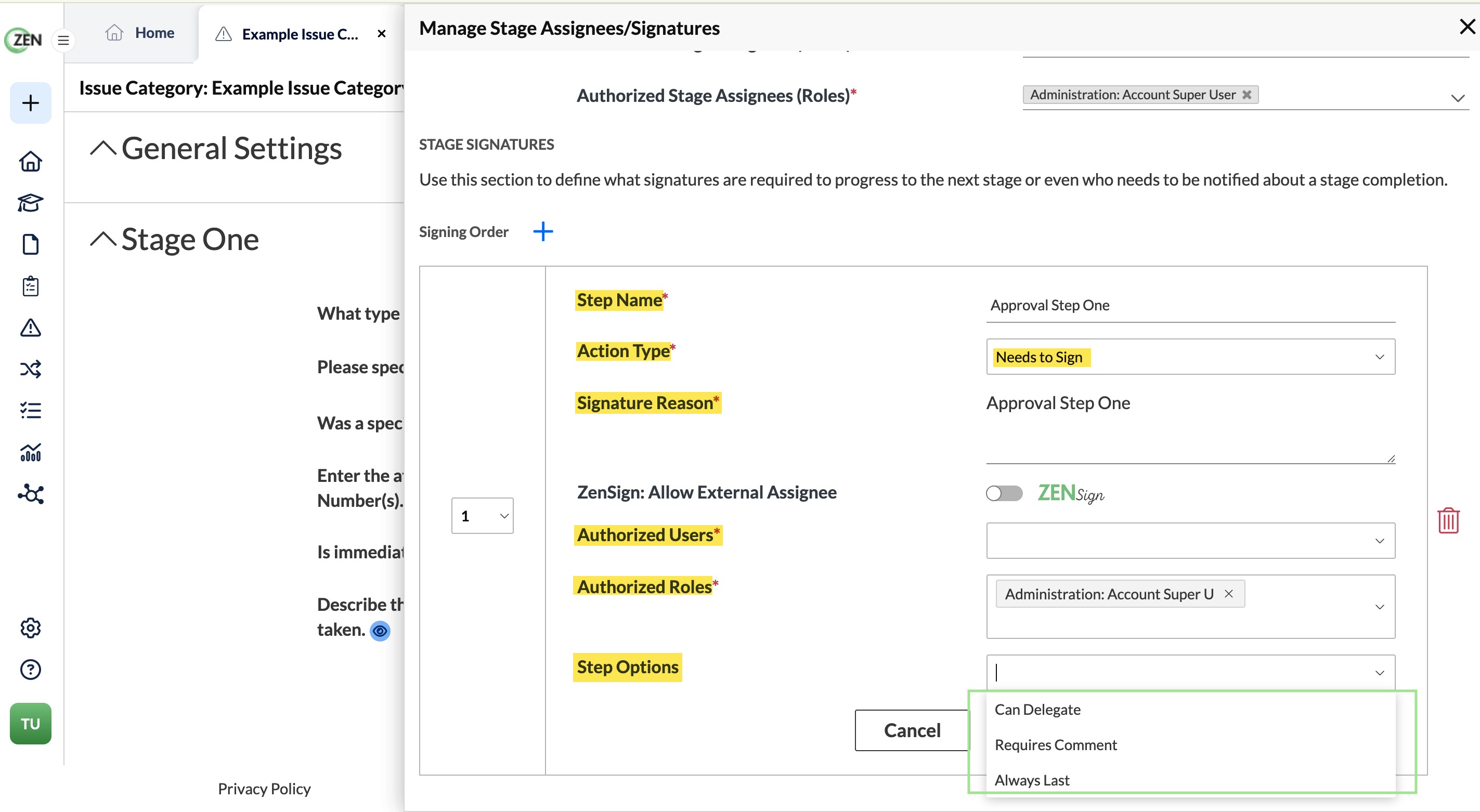The height and width of the screenshot is (812, 1480).
Task: Open the documents page icon in sidebar
Action: point(31,245)
